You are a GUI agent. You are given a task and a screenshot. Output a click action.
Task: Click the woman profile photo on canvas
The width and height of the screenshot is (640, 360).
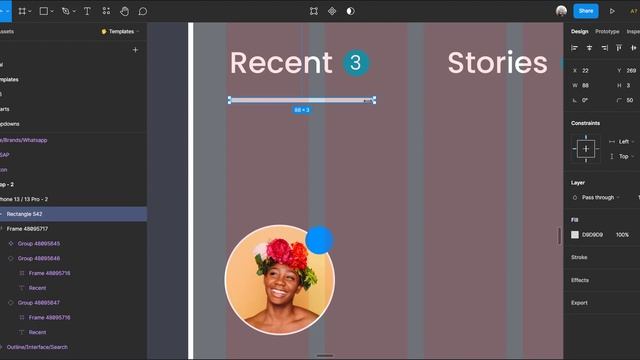[280, 280]
